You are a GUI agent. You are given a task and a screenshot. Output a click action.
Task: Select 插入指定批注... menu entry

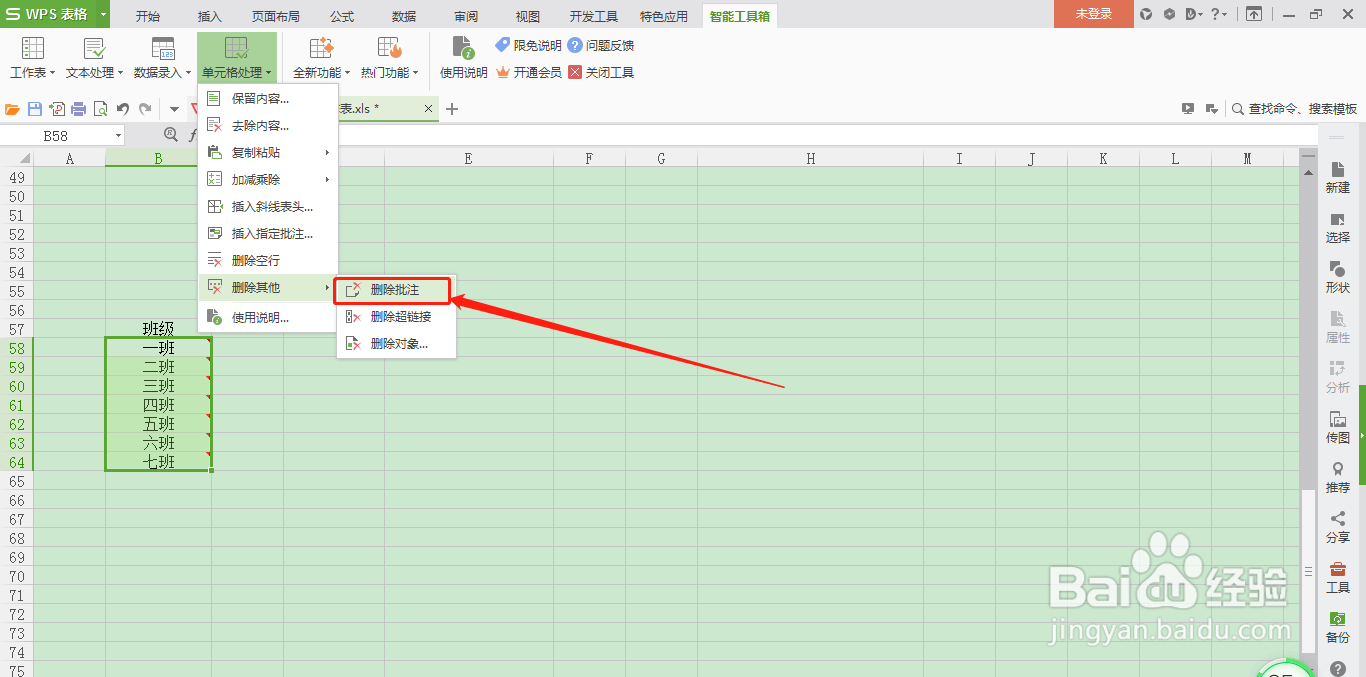[x=268, y=233]
